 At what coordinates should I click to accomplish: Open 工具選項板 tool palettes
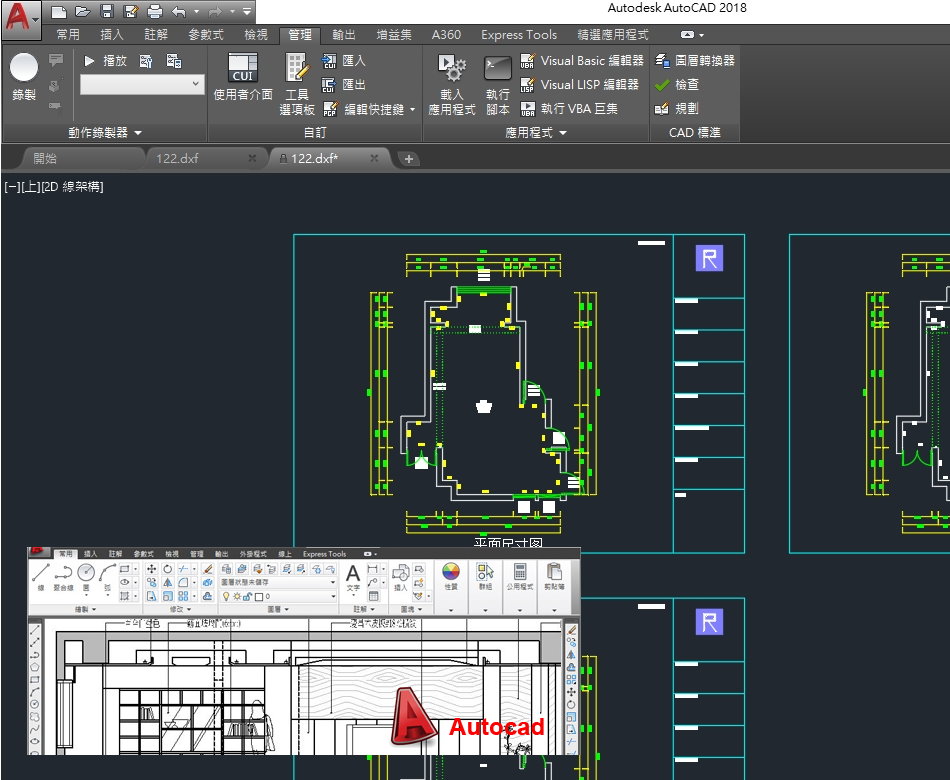(x=297, y=84)
